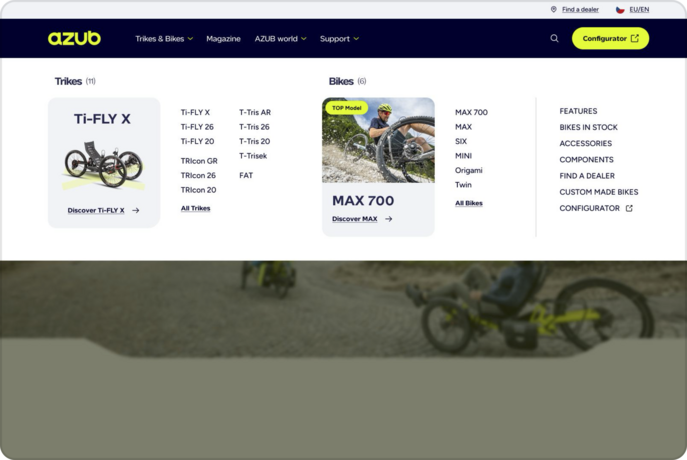Click external link icon beside sidebar CONFIGURATOR

pyautogui.click(x=629, y=208)
